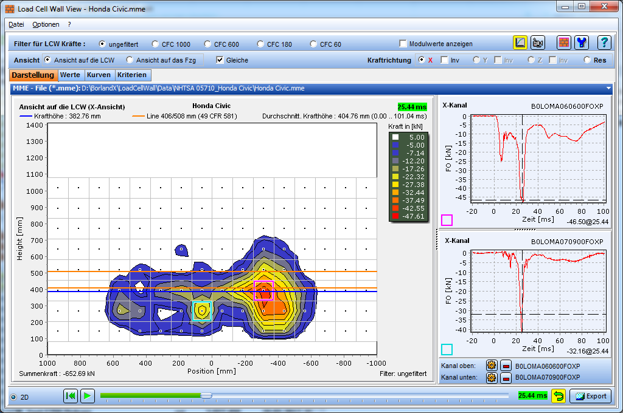Click the Export button

(591, 396)
